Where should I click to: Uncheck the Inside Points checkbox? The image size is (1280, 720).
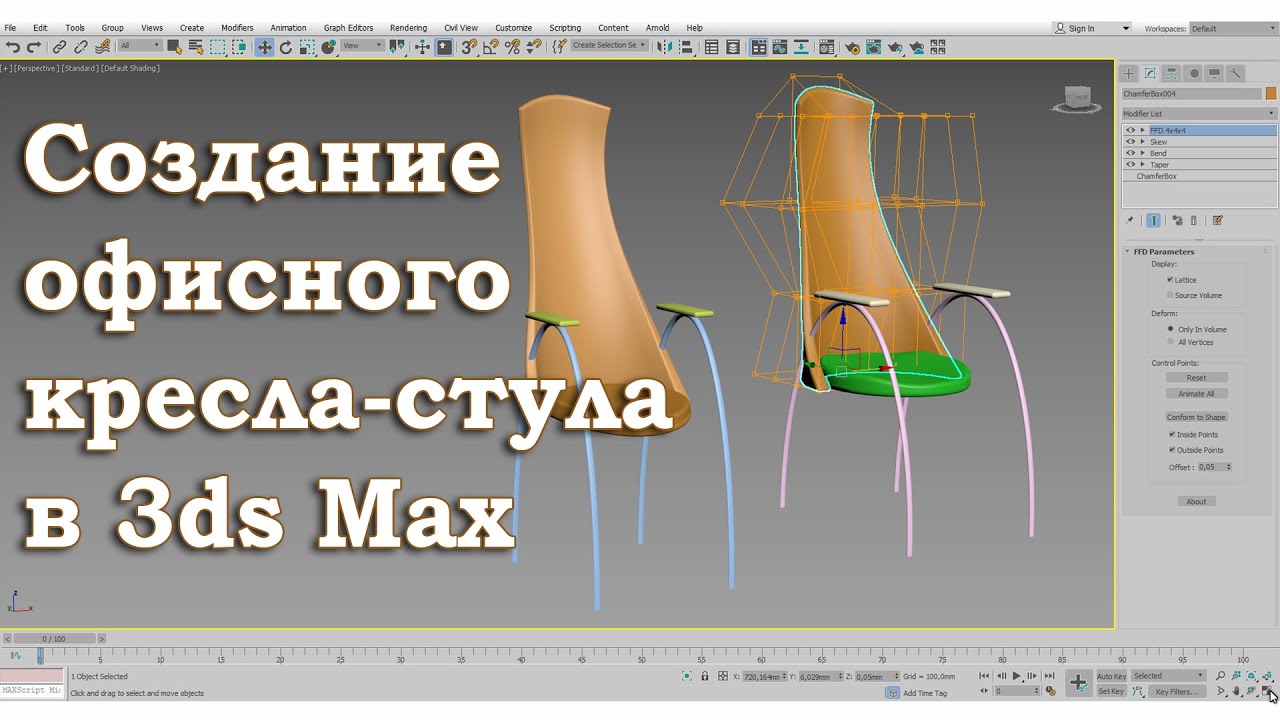click(1172, 434)
